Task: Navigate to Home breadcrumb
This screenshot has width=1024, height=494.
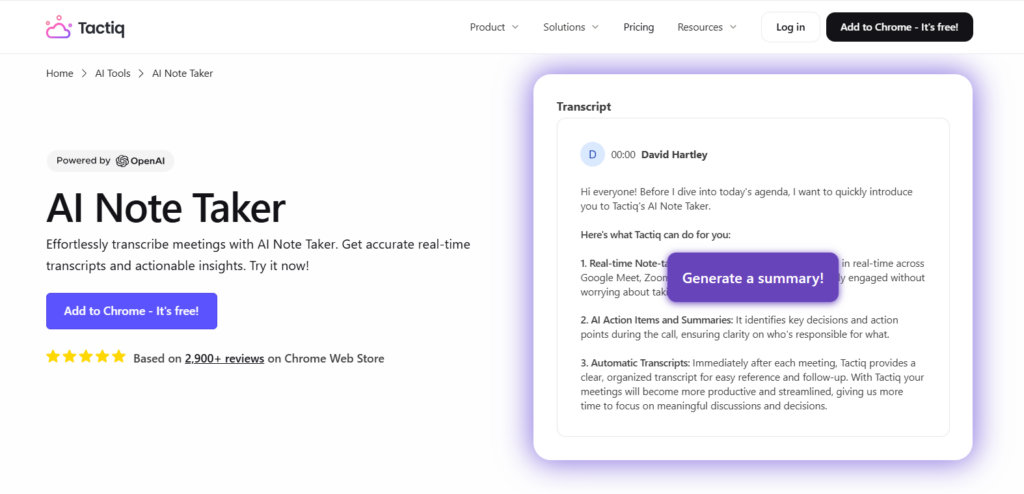Action: pos(60,74)
